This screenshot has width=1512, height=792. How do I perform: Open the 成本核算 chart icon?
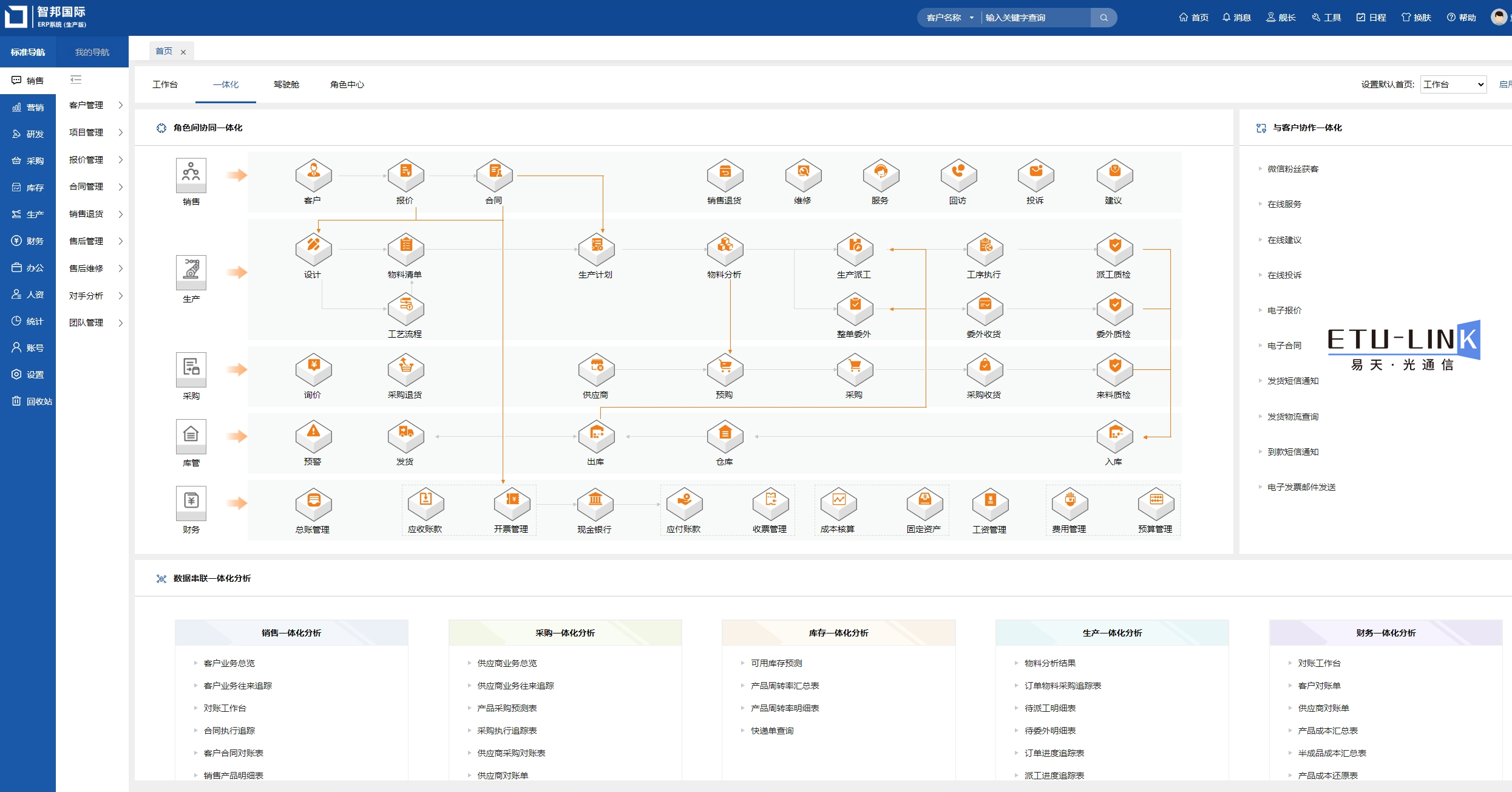tap(838, 504)
